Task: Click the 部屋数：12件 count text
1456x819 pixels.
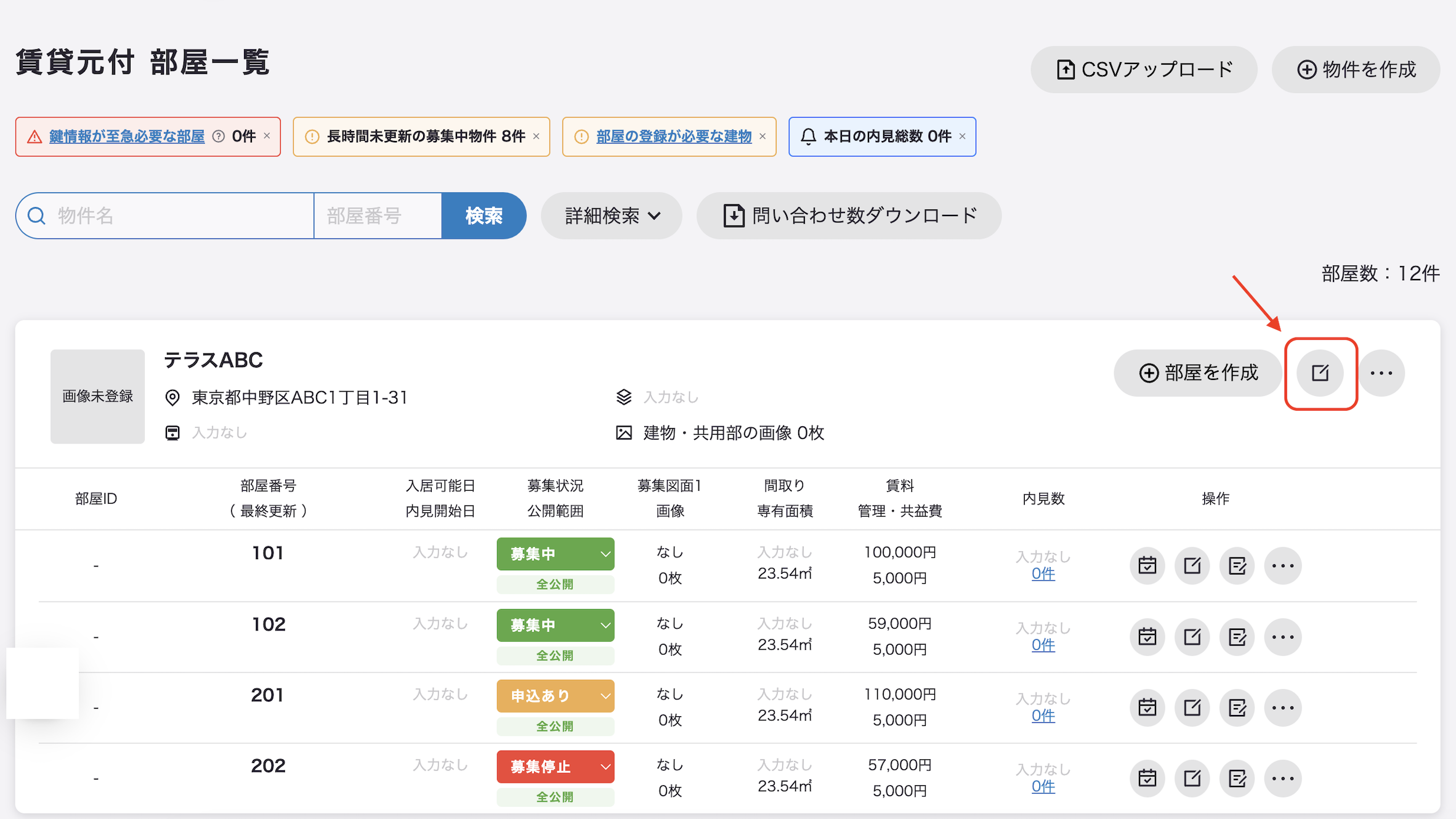Action: (1380, 273)
